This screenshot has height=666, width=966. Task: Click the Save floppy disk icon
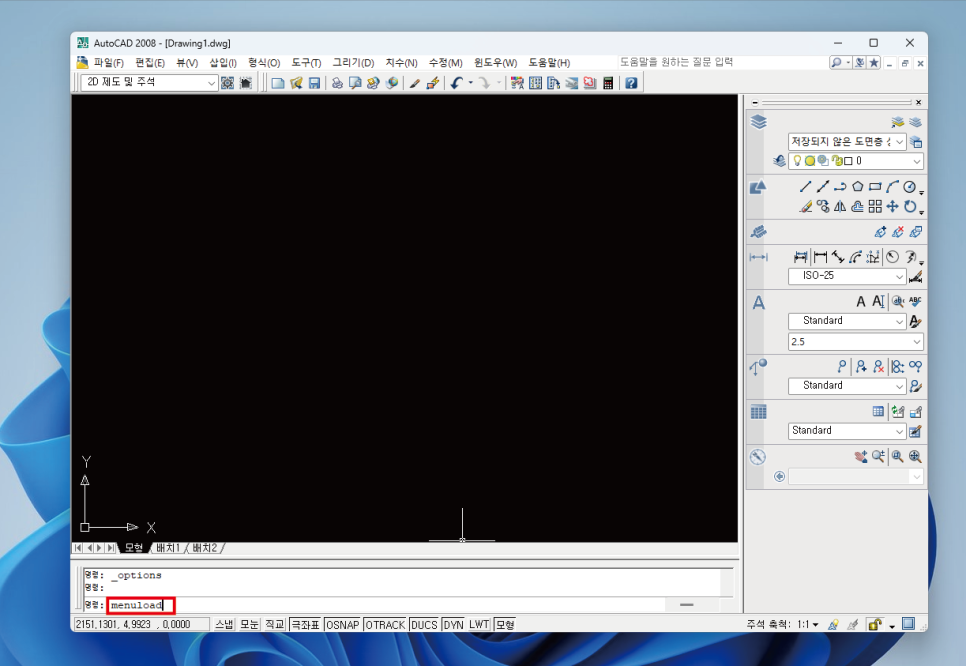pos(314,83)
